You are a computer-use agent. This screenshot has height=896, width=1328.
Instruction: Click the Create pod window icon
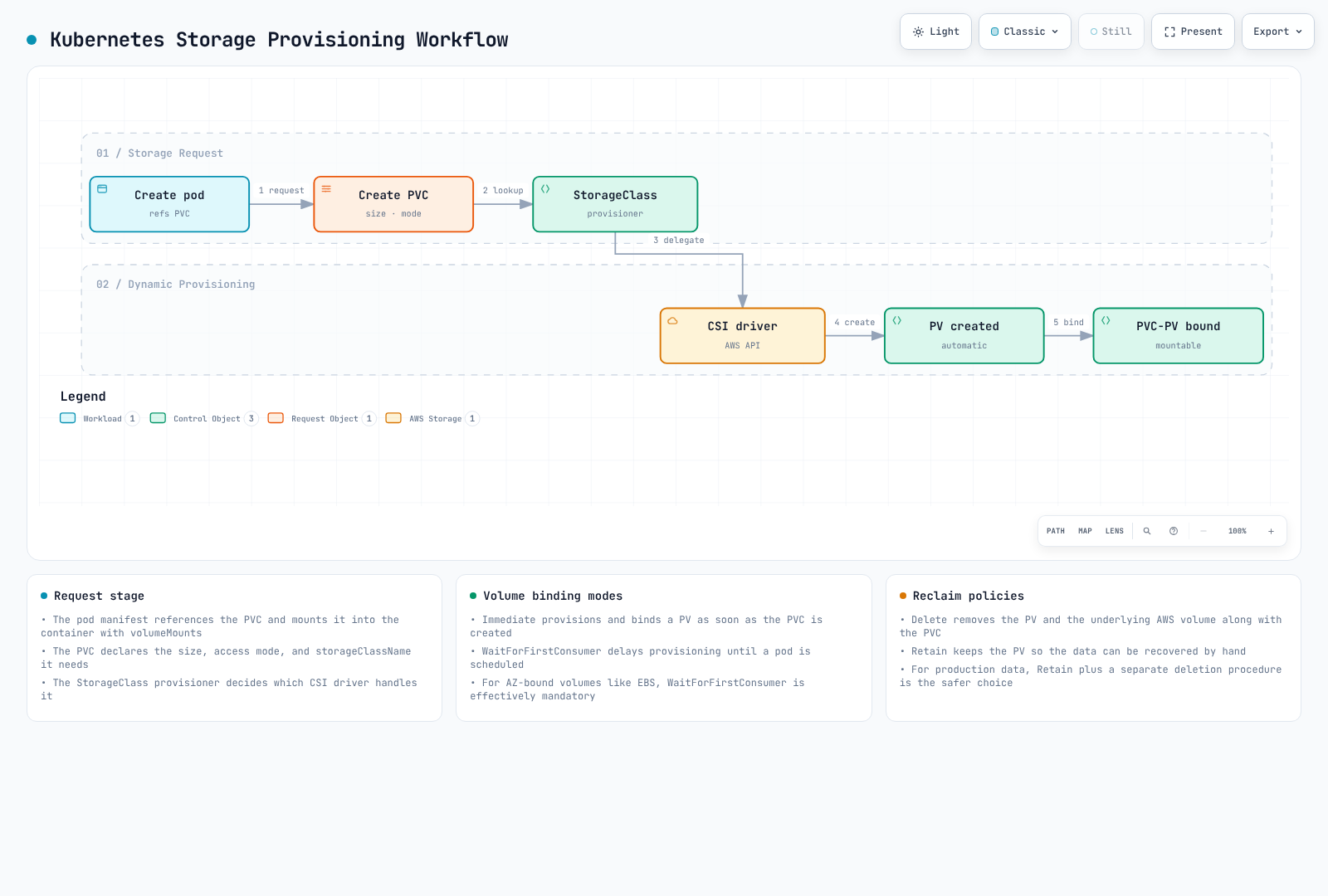[103, 189]
